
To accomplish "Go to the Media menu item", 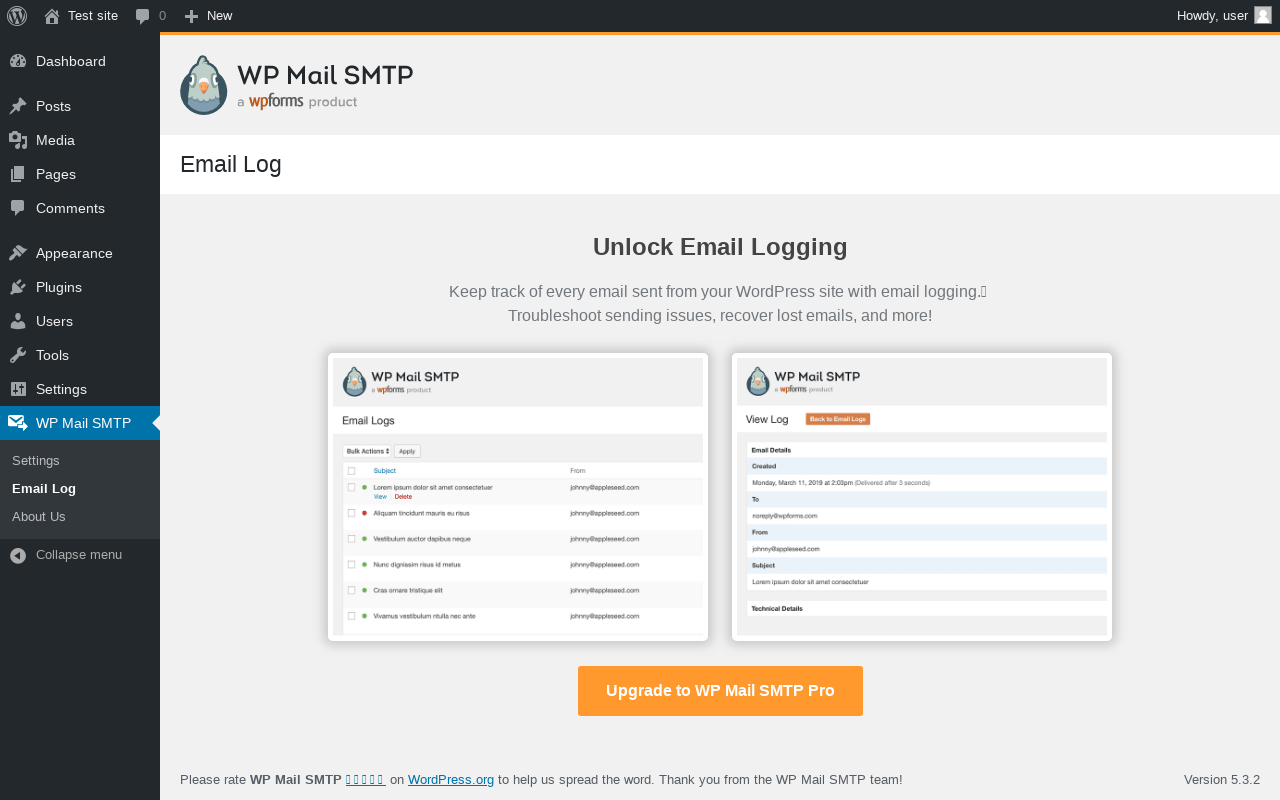I will click(80, 140).
